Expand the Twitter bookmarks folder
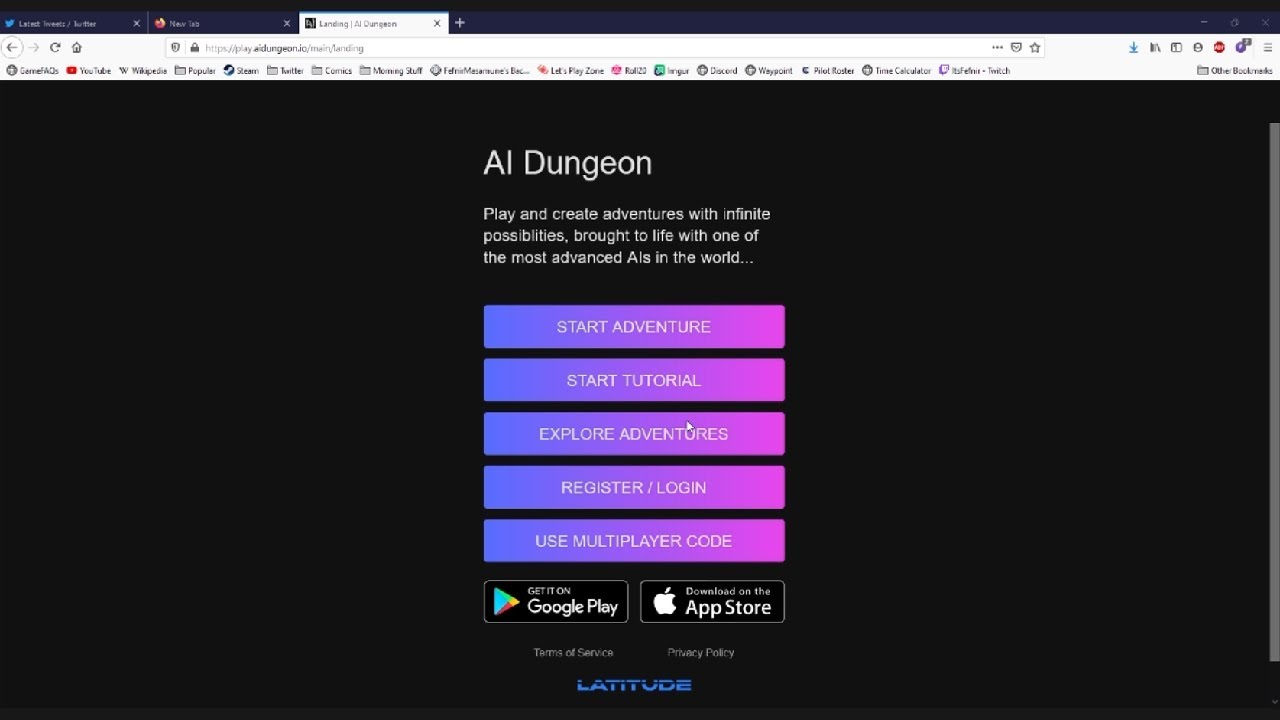Viewport: 1280px width, 720px height. coord(285,71)
